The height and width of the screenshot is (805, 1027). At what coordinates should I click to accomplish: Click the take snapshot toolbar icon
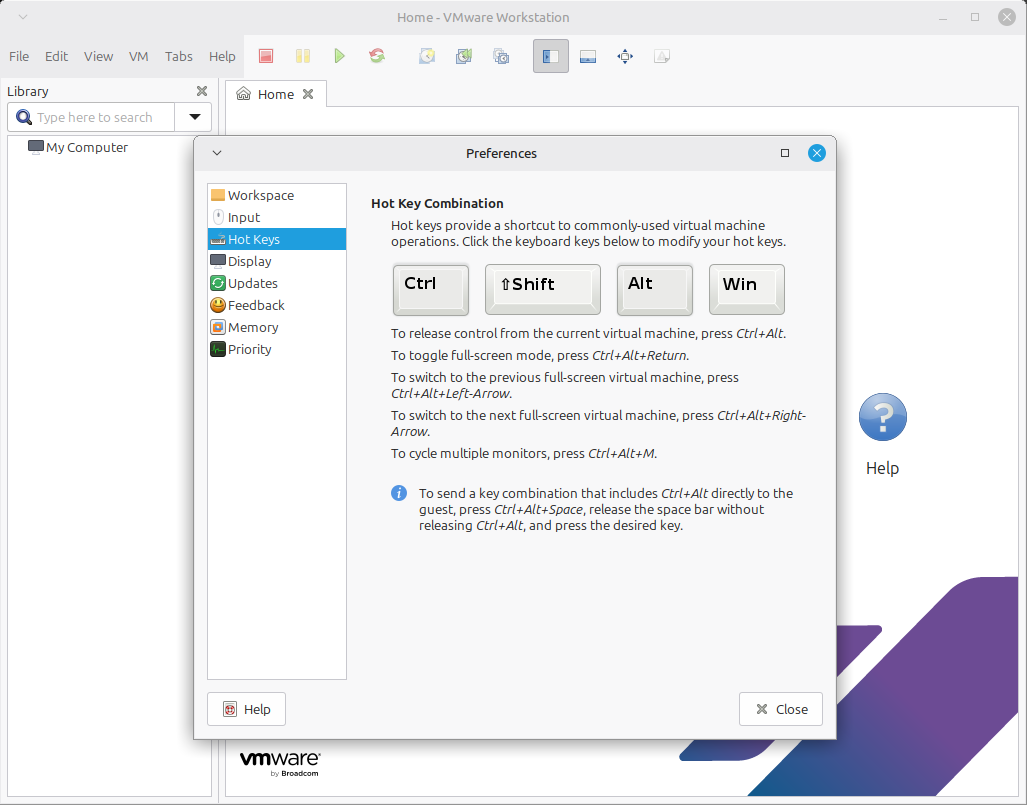tap(427, 56)
